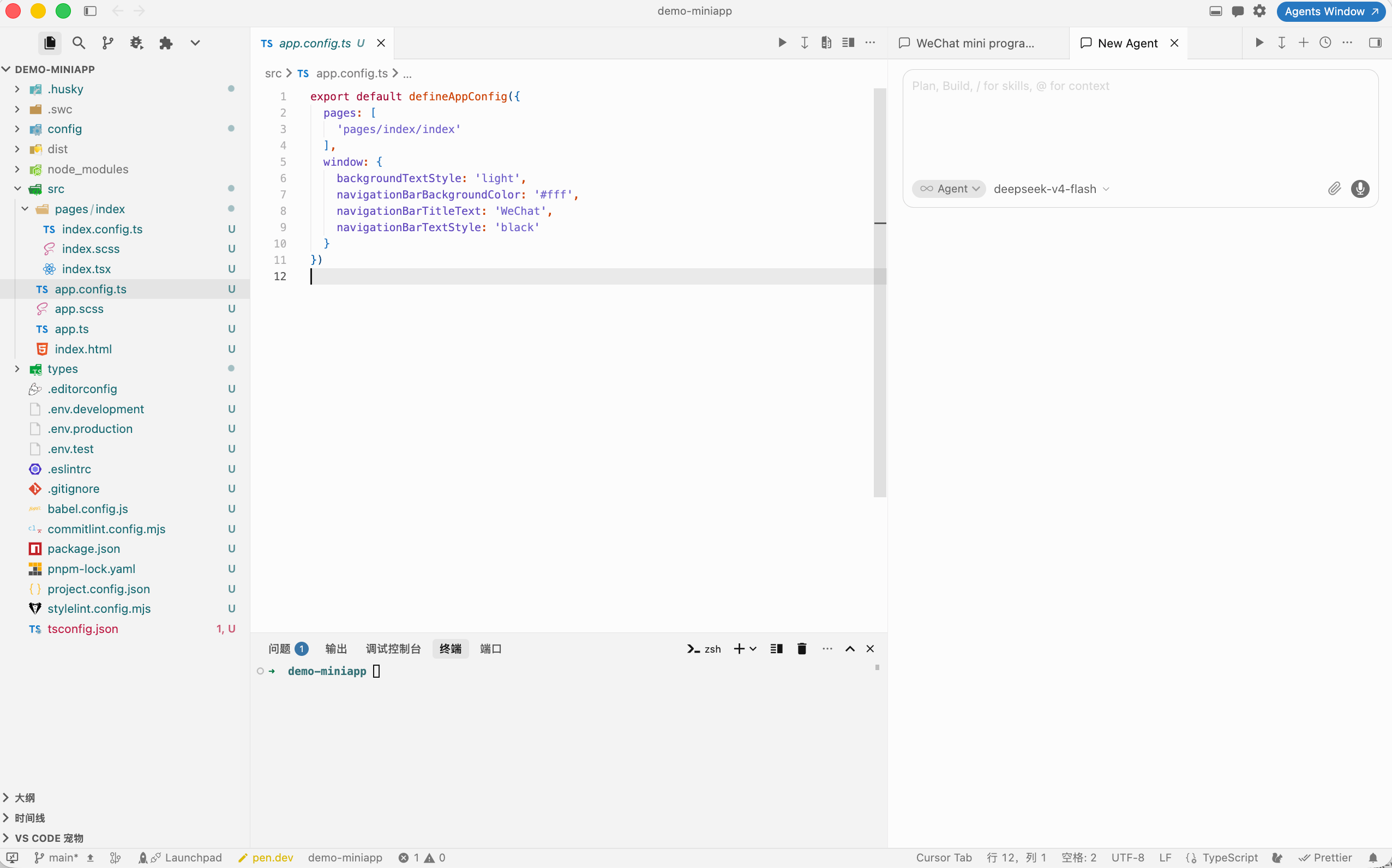Run app.config.ts with the play icon
The width and height of the screenshot is (1392, 868).
(x=782, y=43)
